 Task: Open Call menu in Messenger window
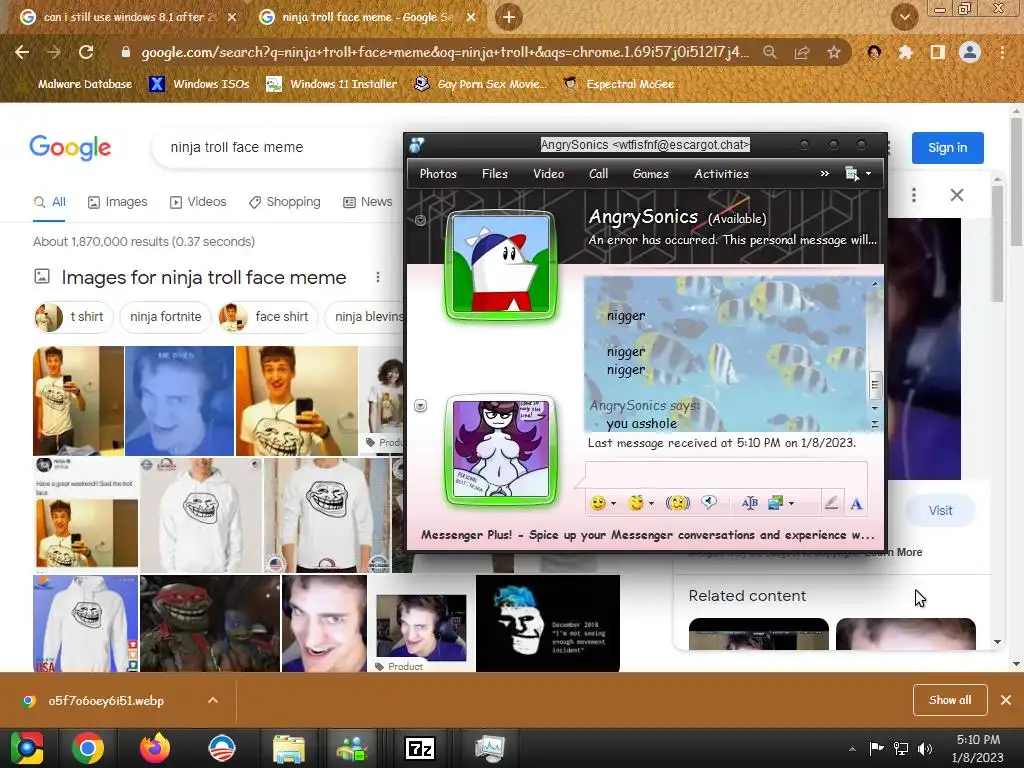click(598, 174)
